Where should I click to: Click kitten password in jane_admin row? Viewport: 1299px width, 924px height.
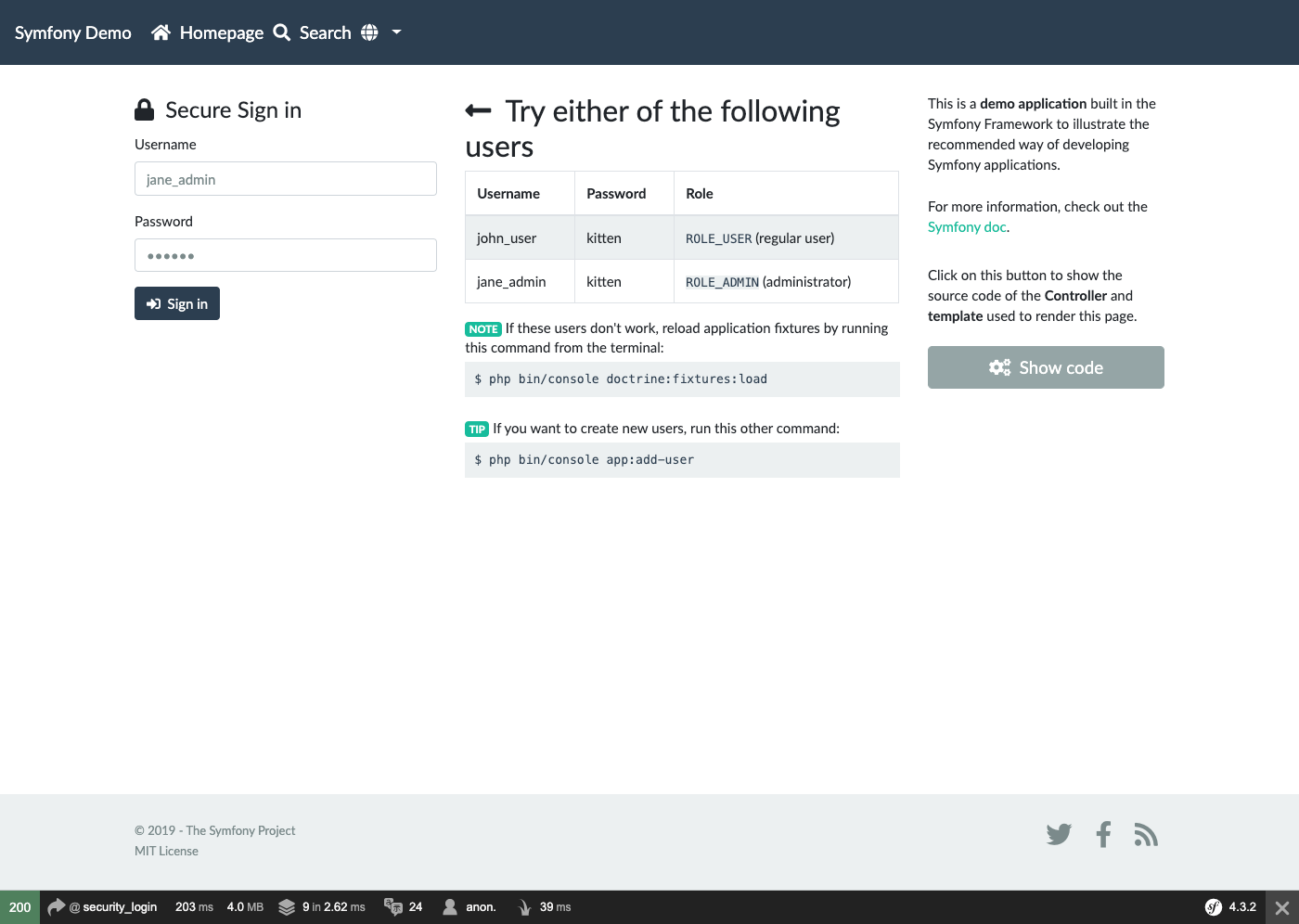(624, 281)
